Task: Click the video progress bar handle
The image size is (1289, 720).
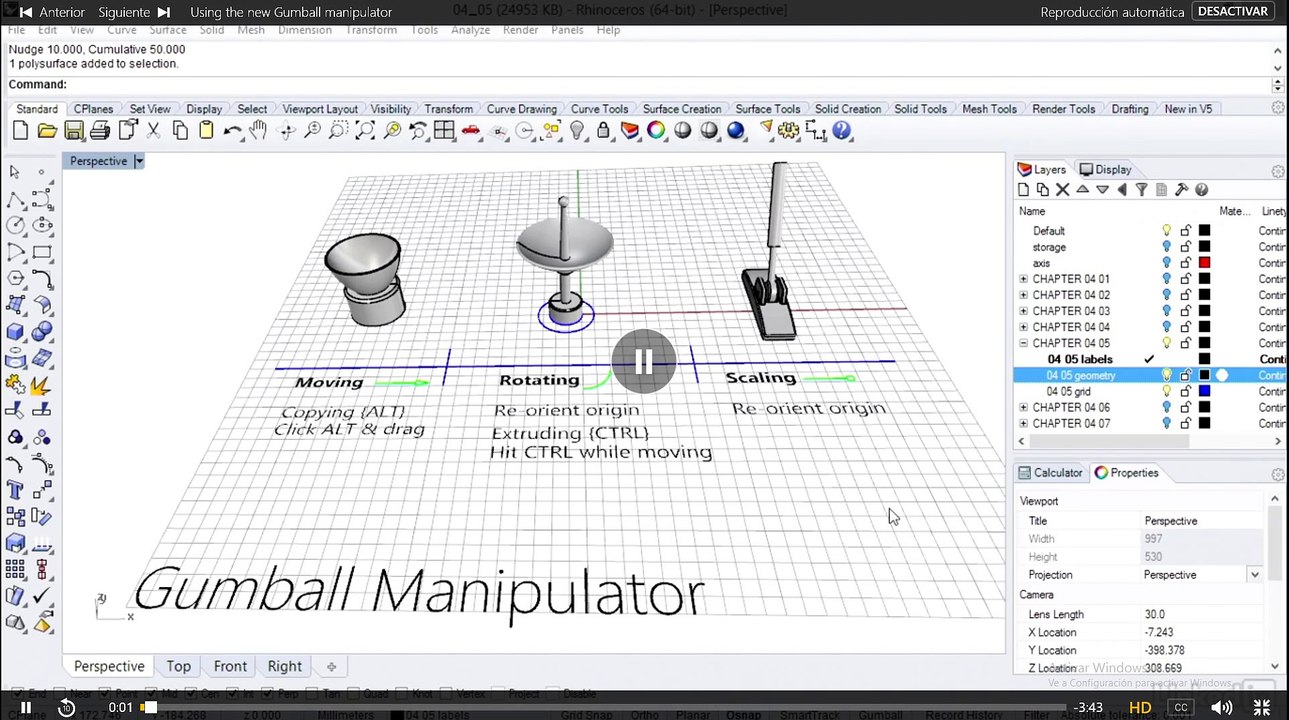Action: [x=149, y=707]
